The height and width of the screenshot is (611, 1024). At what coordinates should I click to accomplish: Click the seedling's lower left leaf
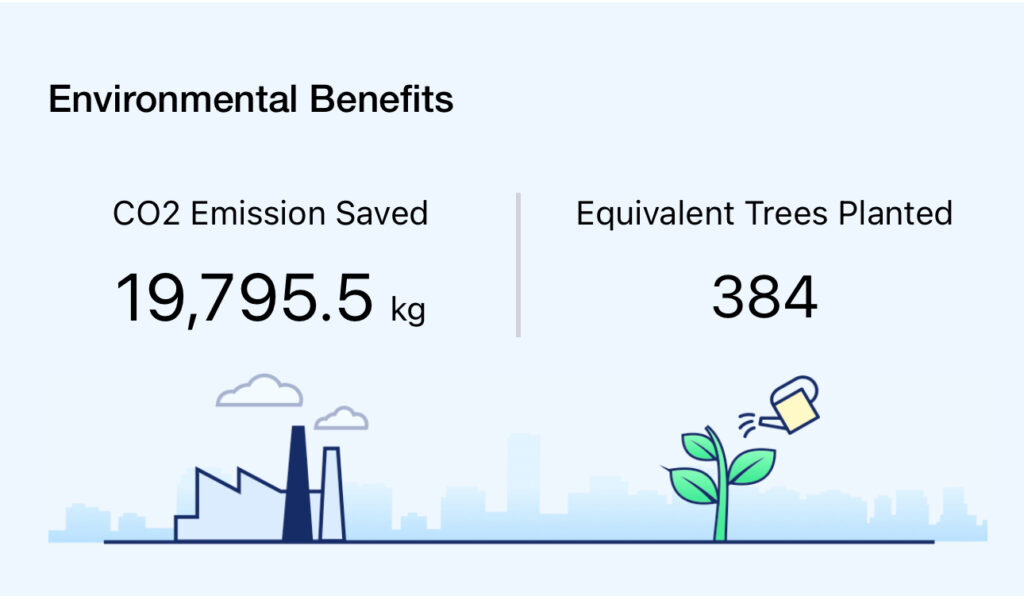click(x=692, y=483)
